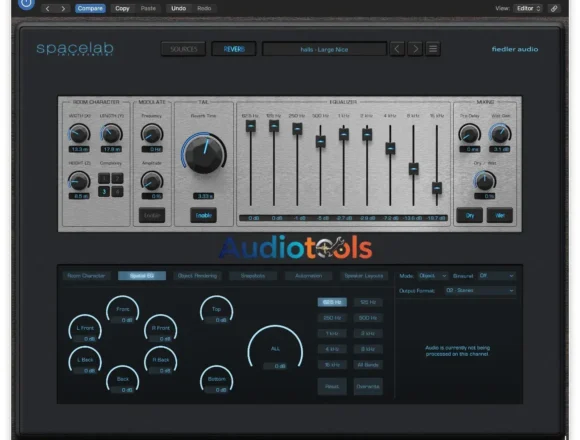Image resolution: width=580 pixels, height=440 pixels.
Task: Toggle the Compare button
Action: coord(90,9)
